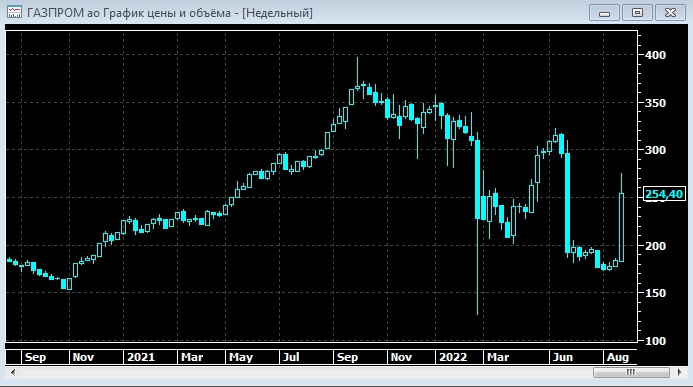Click the 400 mark on the price scale
Image resolution: width=693 pixels, height=387 pixels.
click(x=655, y=55)
